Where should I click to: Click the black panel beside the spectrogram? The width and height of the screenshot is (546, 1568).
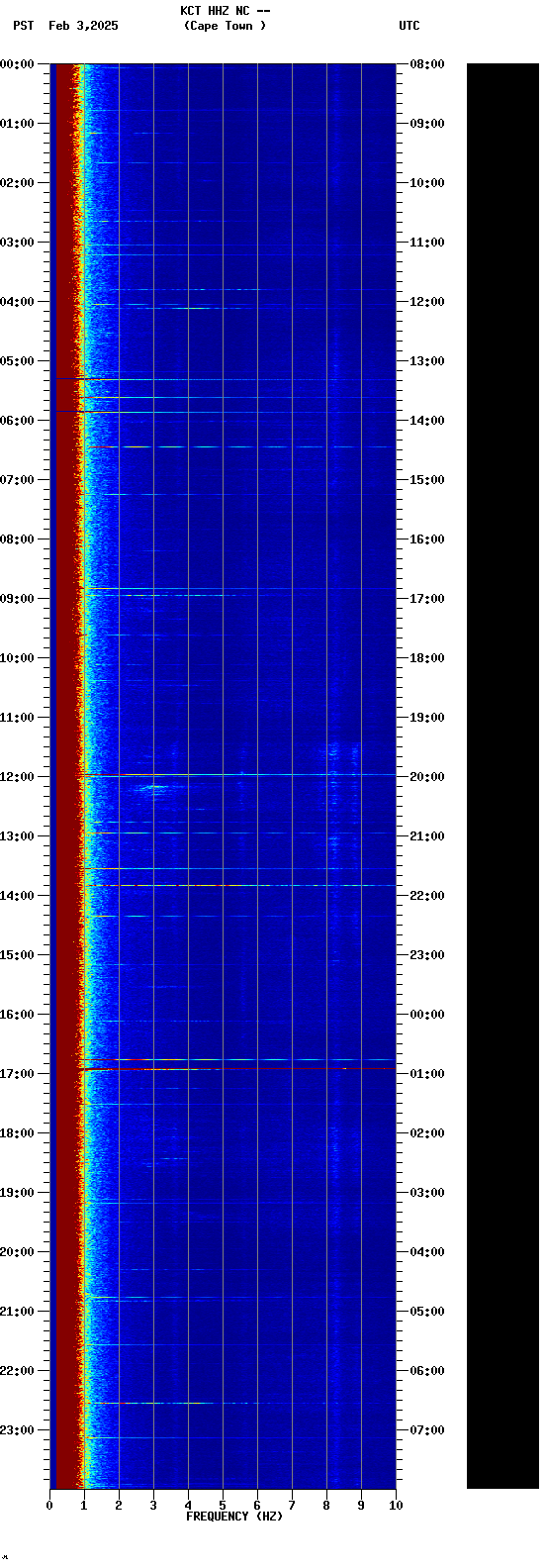(x=502, y=776)
